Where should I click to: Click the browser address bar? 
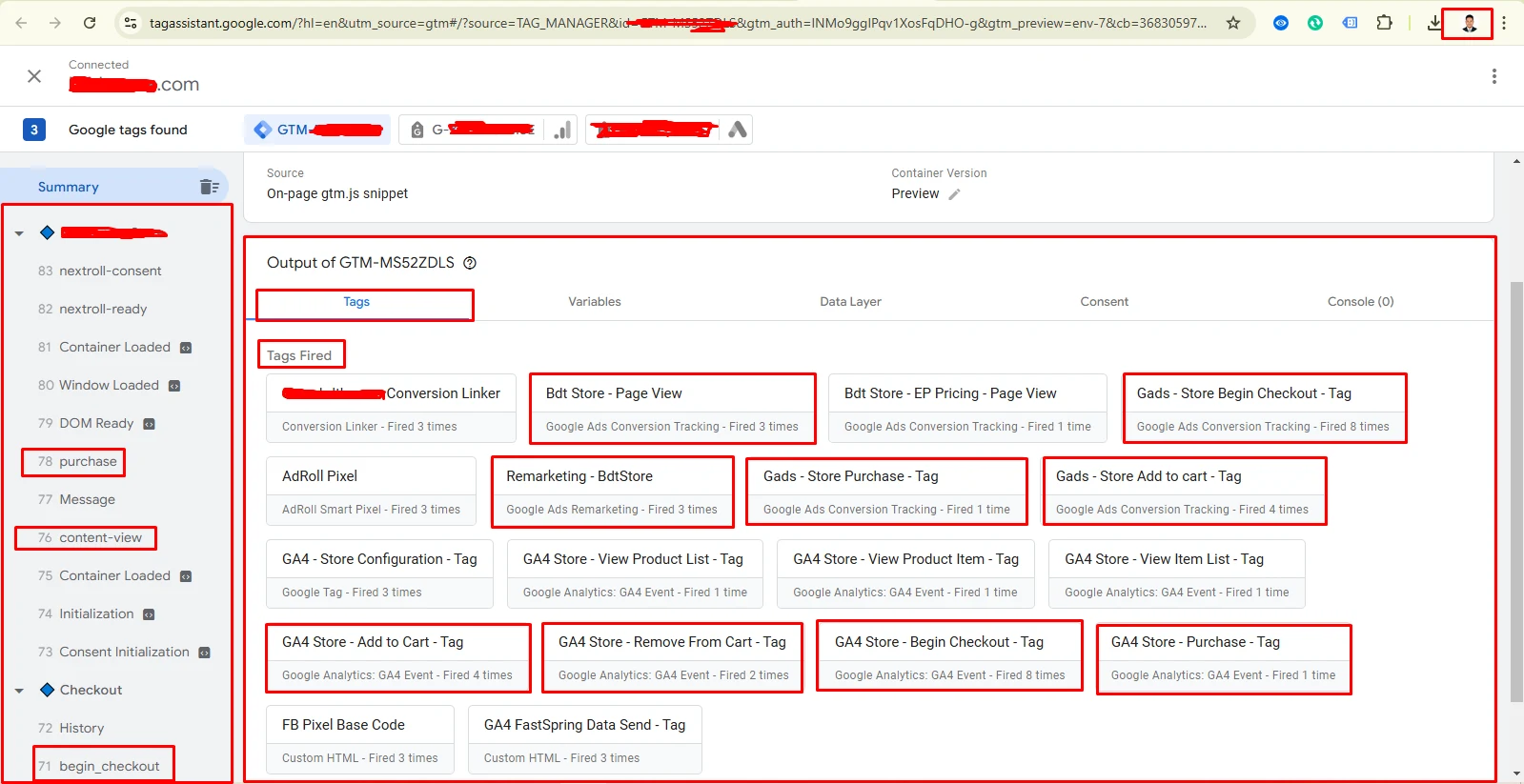tap(677, 23)
